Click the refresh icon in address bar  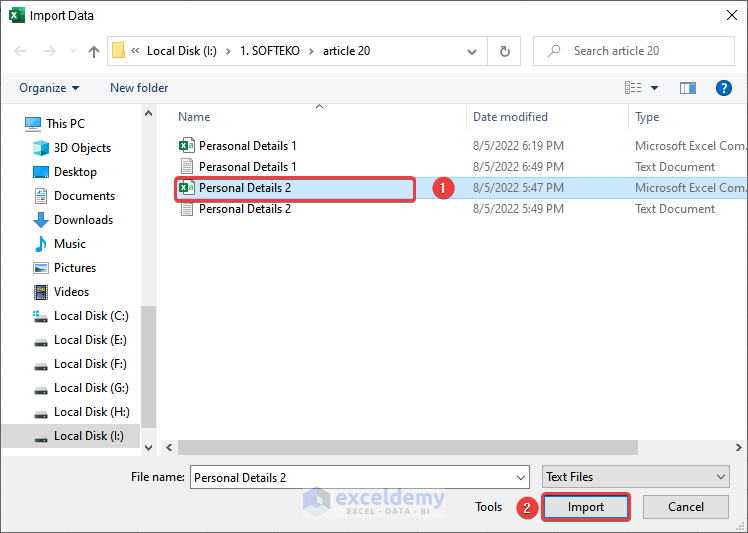505,51
